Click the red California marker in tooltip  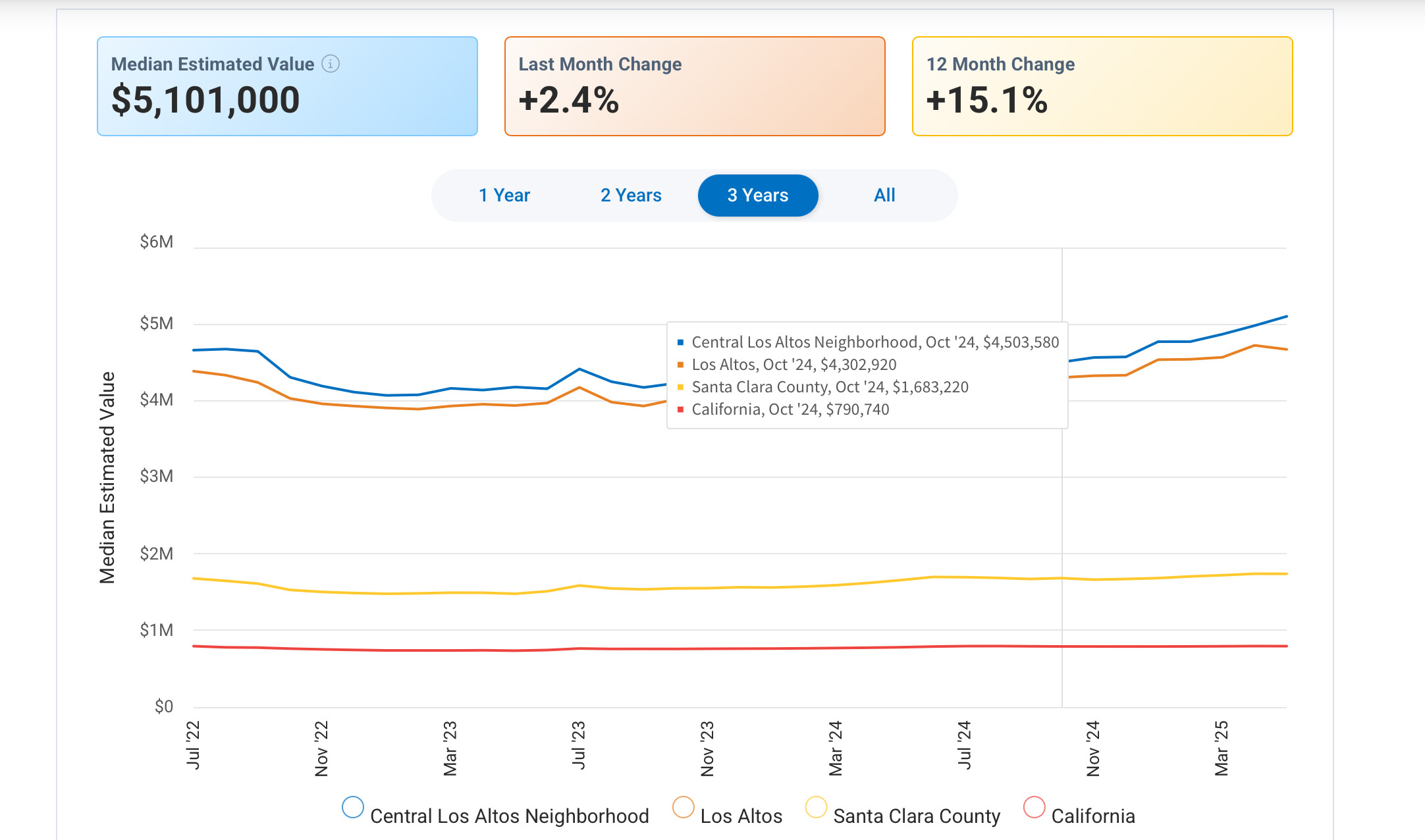680,409
